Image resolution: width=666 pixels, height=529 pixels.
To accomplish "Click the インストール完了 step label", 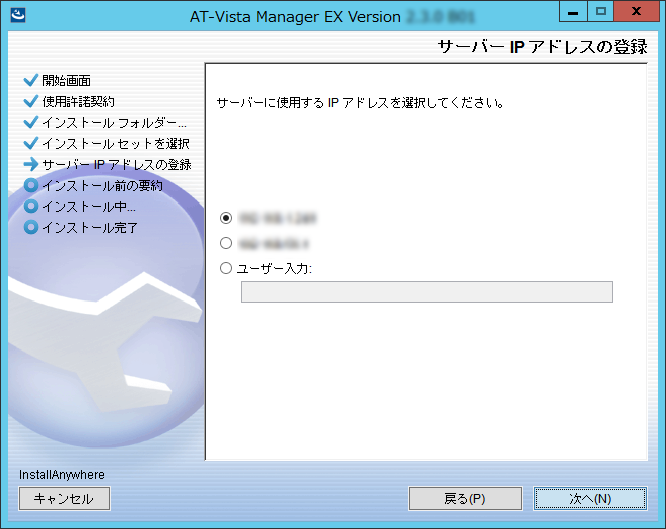I will click(90, 228).
